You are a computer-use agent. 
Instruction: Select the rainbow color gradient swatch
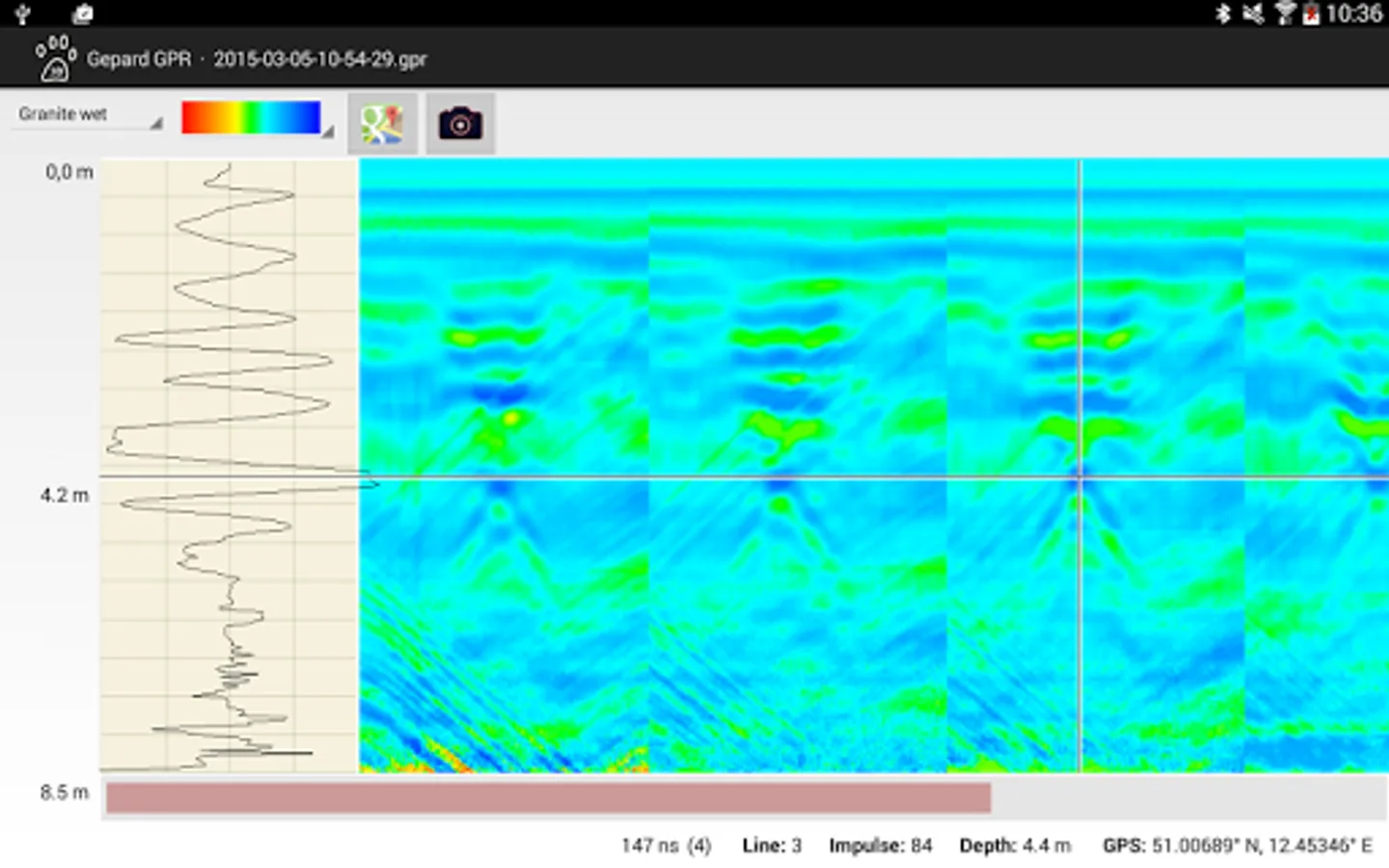pyautogui.click(x=251, y=117)
